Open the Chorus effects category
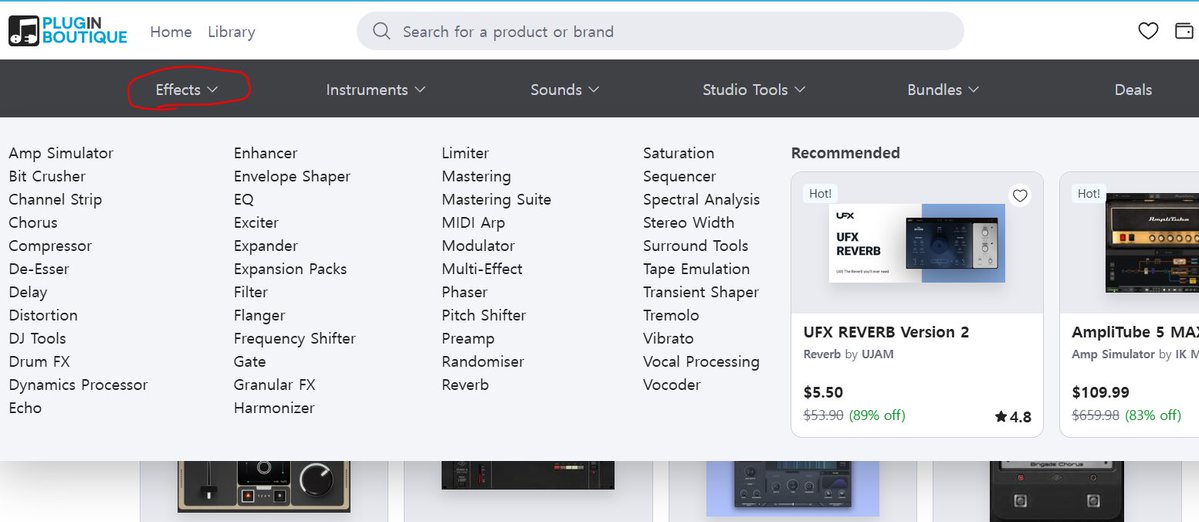The width and height of the screenshot is (1199, 522). 33,222
